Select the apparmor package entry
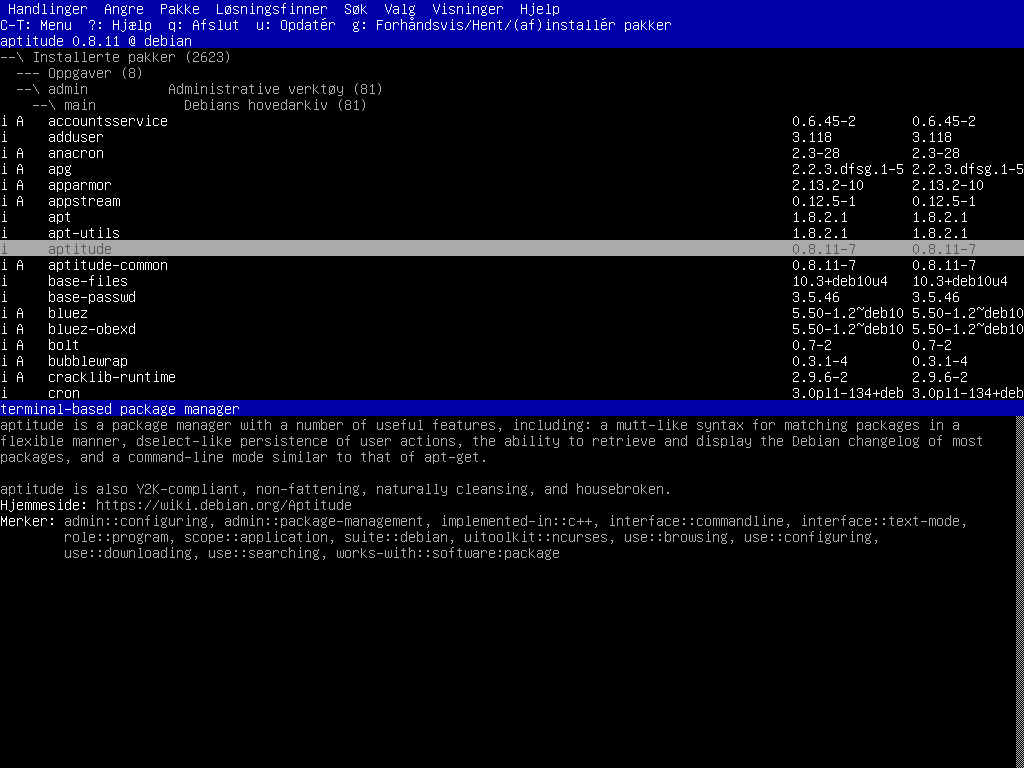The width and height of the screenshot is (1024, 768). 80,185
